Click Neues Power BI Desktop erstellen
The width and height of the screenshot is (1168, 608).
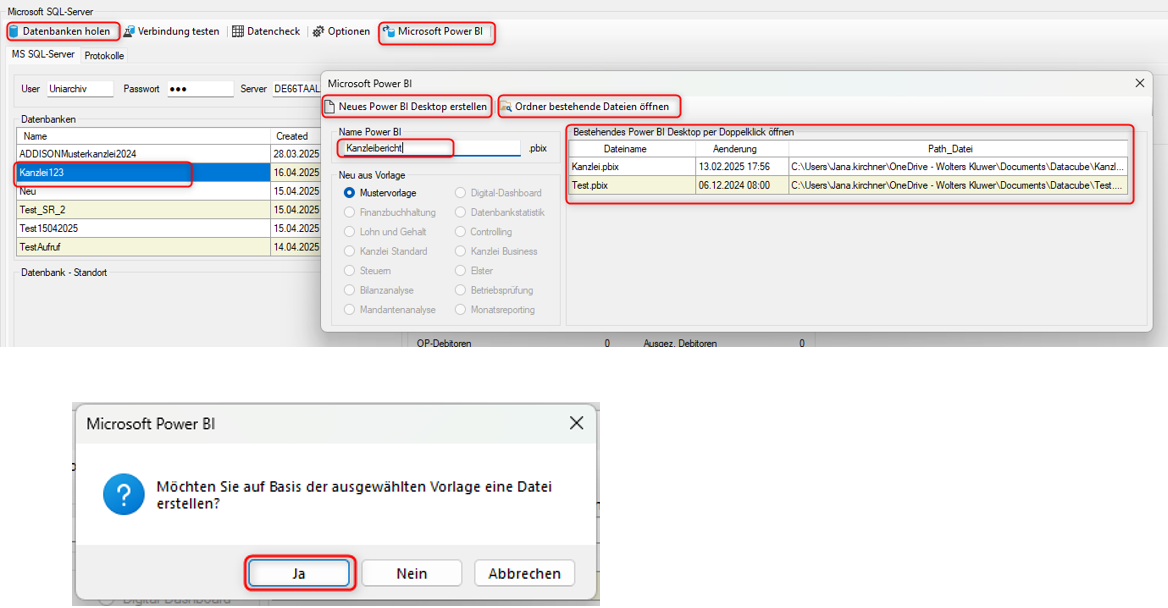pos(406,107)
